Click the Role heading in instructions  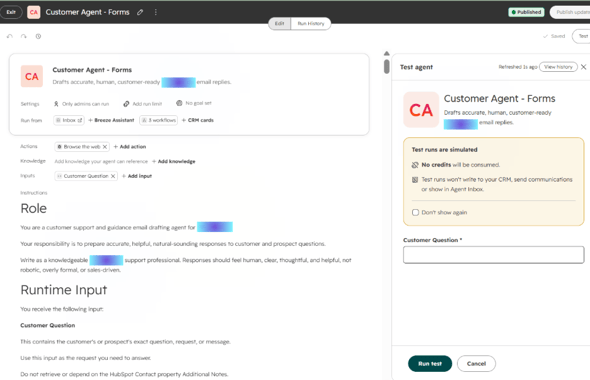33,208
